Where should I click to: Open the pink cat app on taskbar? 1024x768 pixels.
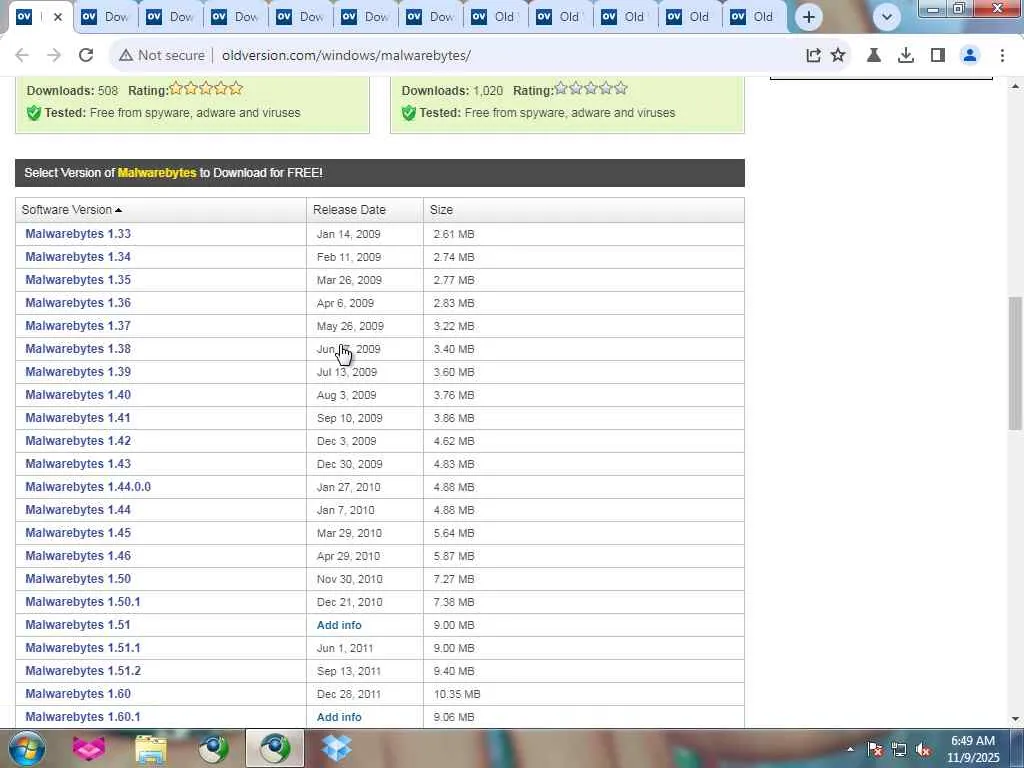pos(89,748)
